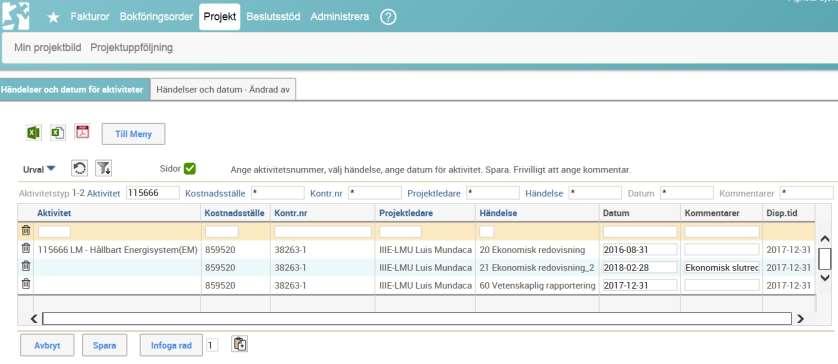Open the help question mark icon
The height and width of the screenshot is (364, 838).
coord(388,17)
